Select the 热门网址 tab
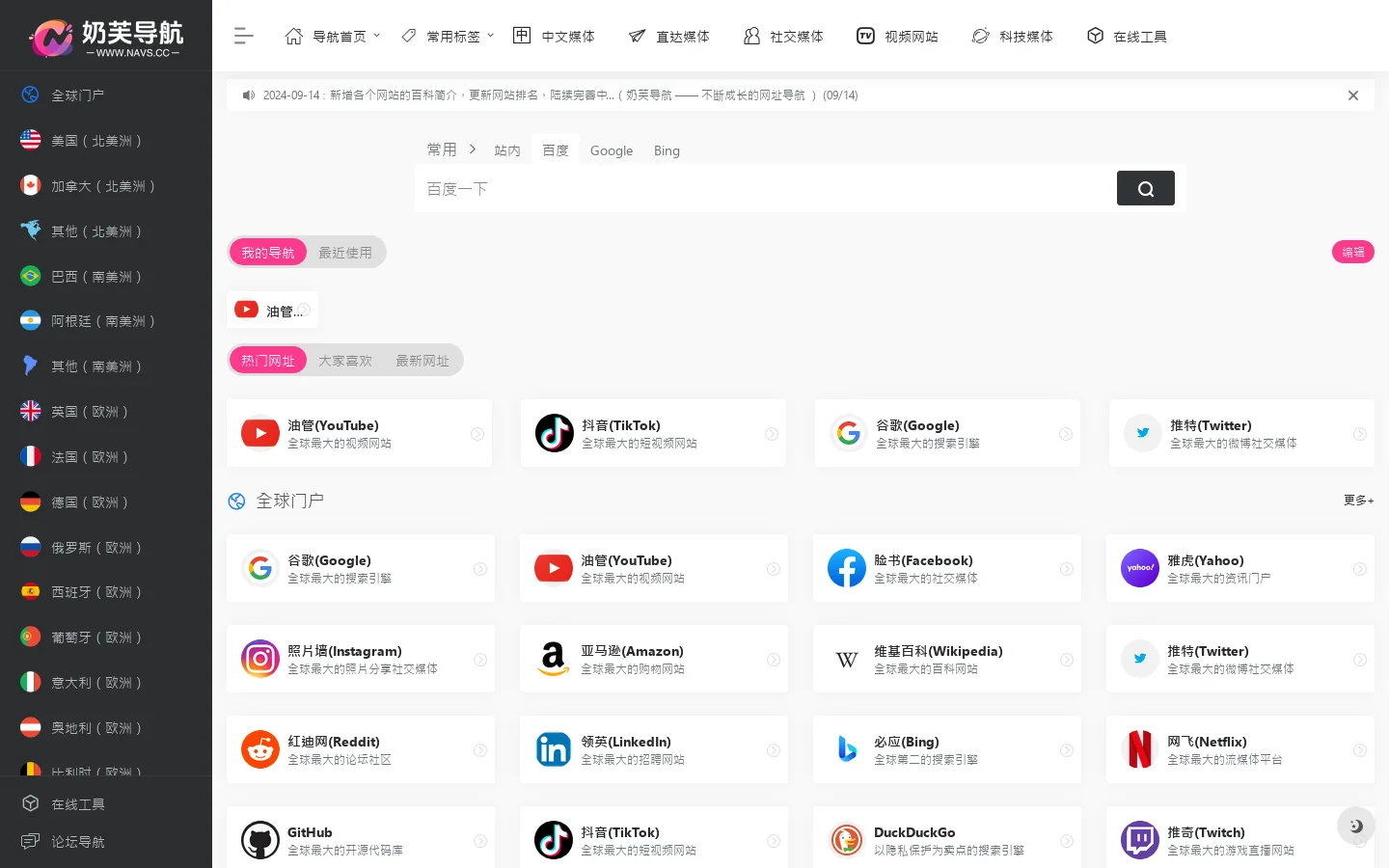1389x868 pixels. click(268, 360)
